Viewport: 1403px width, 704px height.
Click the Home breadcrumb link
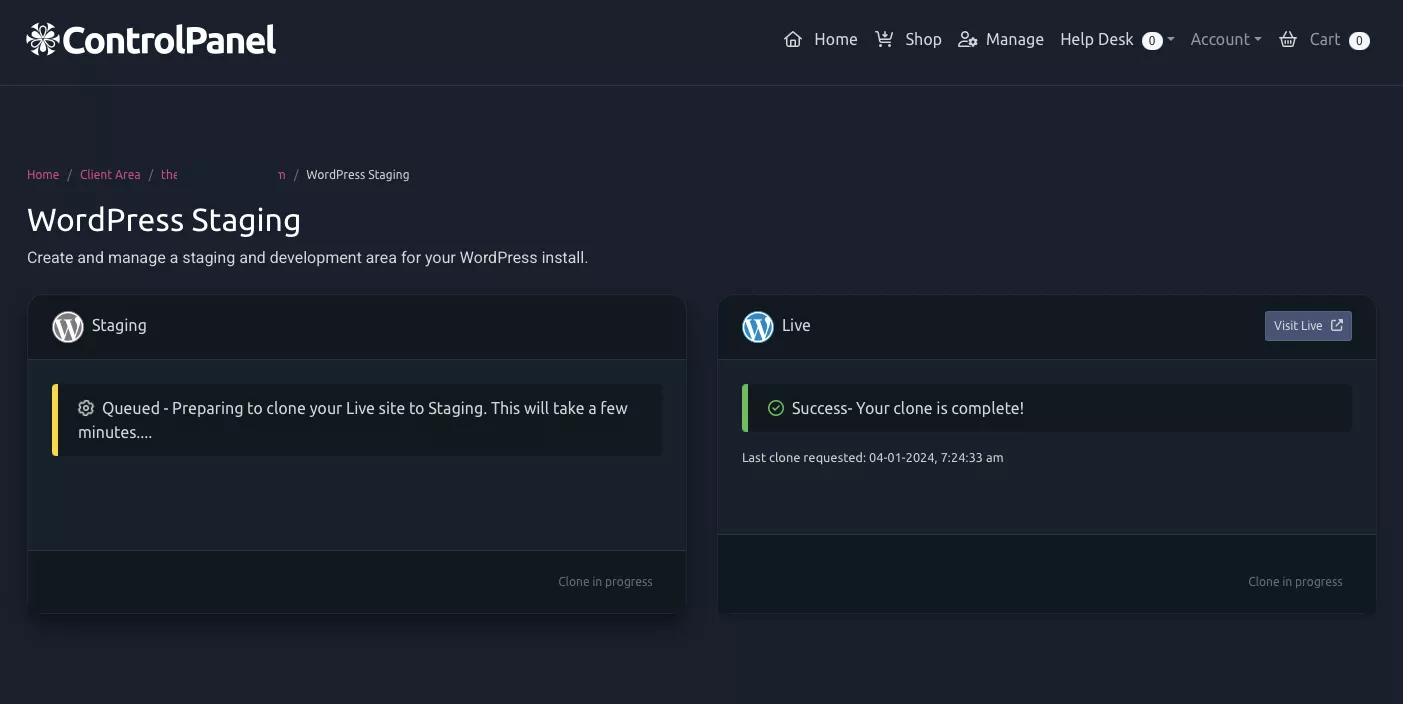[43, 174]
